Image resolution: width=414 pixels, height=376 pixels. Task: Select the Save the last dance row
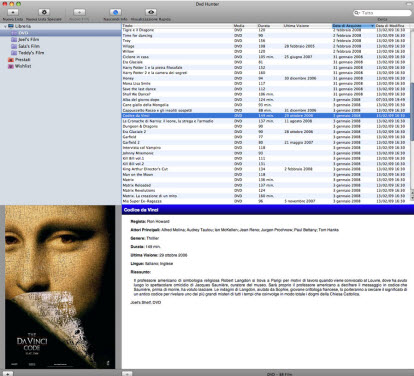click(266, 89)
